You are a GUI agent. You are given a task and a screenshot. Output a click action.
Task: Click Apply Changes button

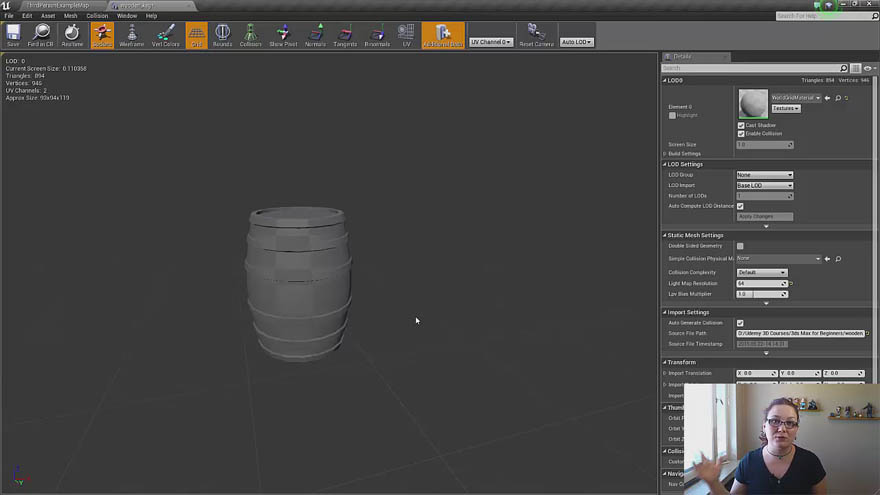[x=764, y=217]
